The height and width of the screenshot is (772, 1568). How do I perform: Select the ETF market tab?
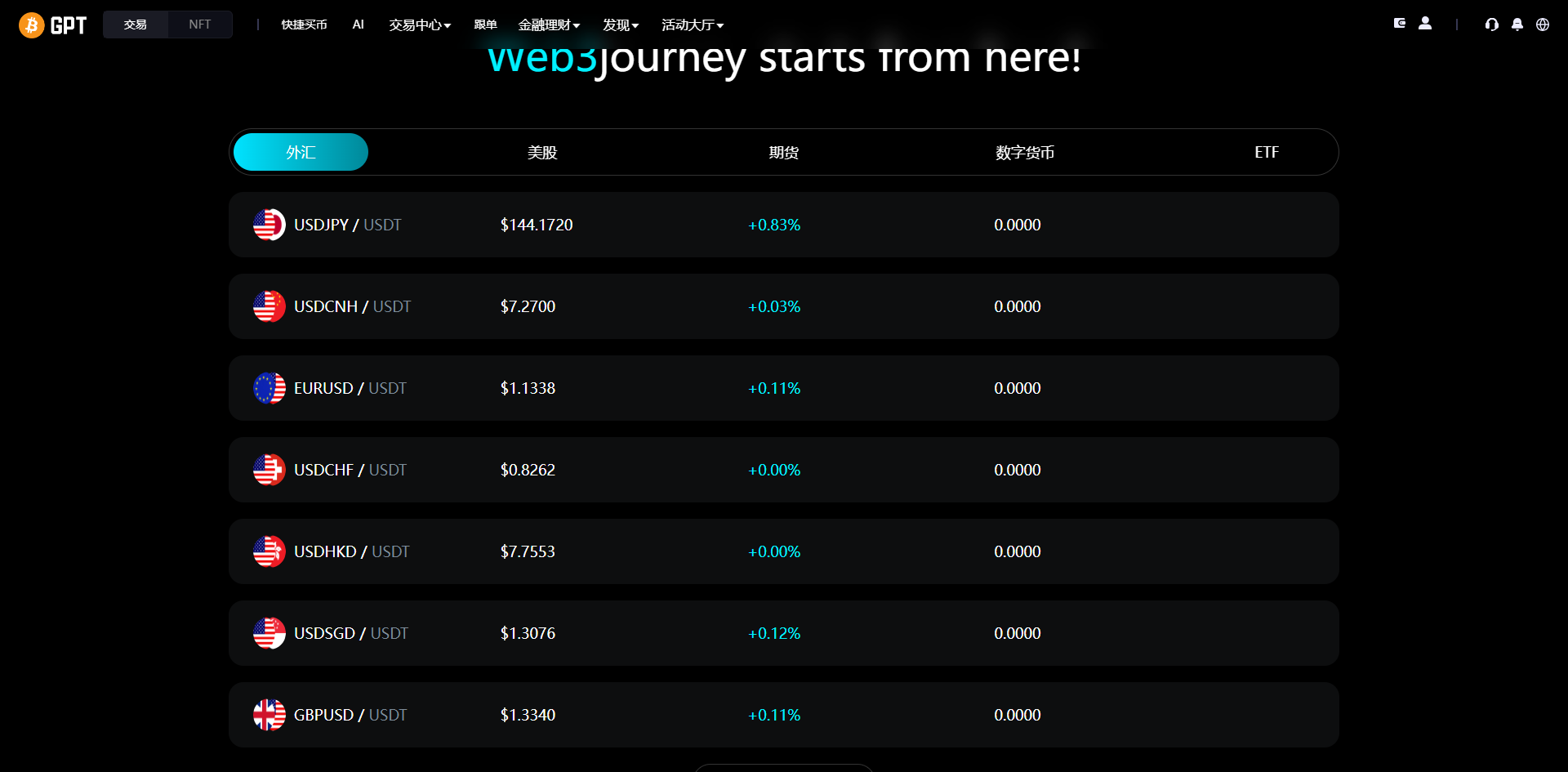[x=1267, y=152]
